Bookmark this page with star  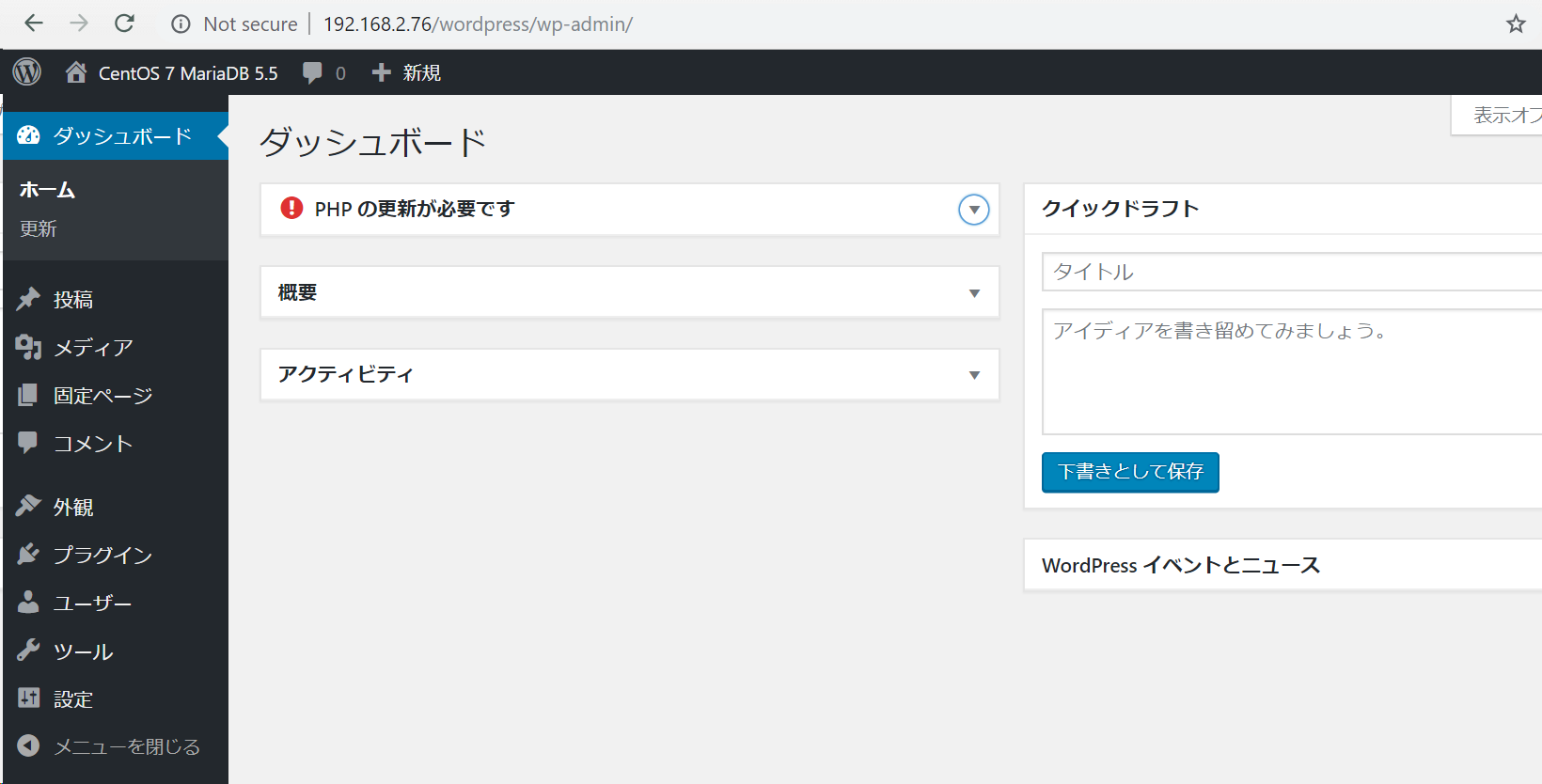[x=1516, y=24]
